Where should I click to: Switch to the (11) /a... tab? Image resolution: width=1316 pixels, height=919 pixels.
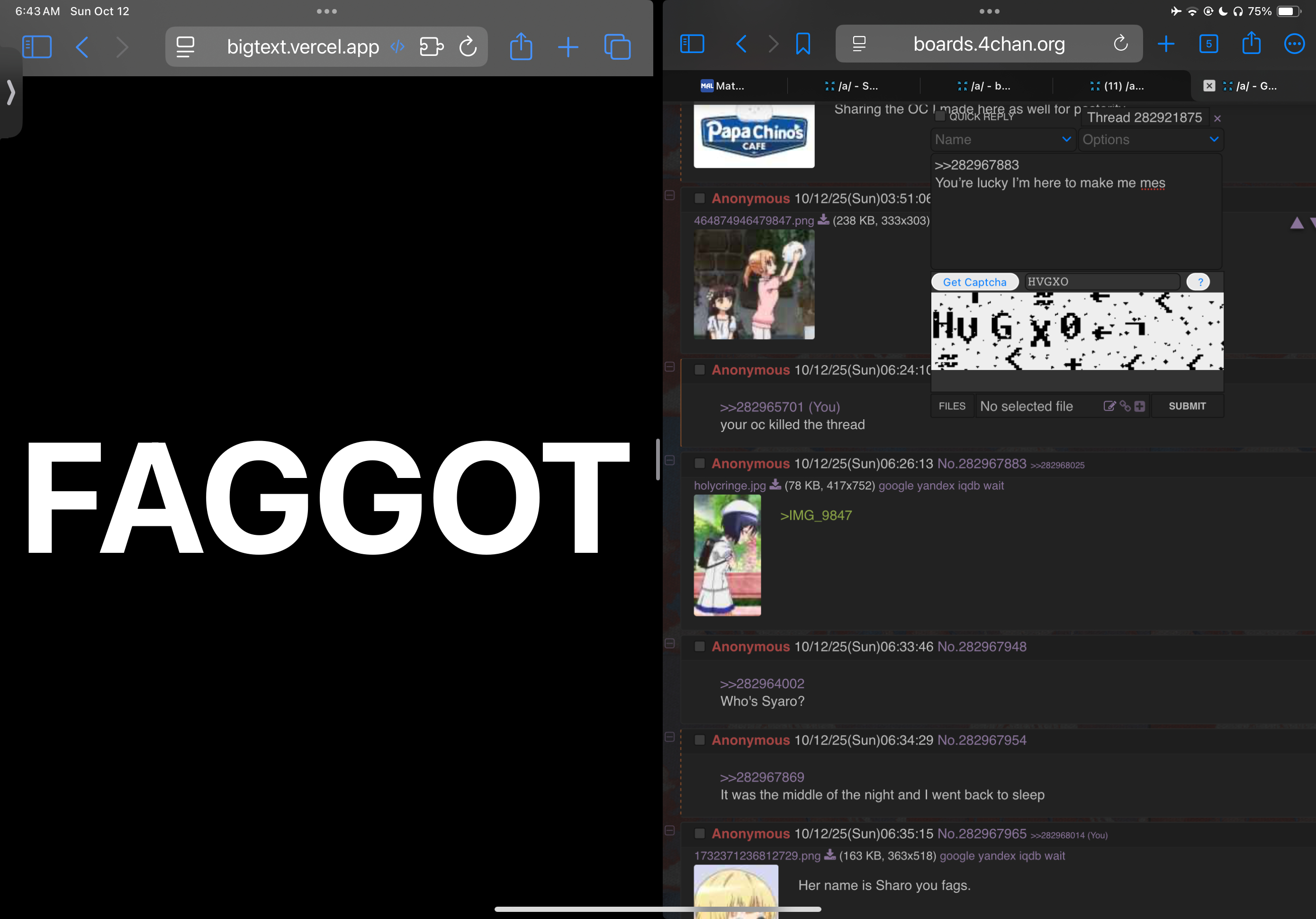pos(1117,86)
